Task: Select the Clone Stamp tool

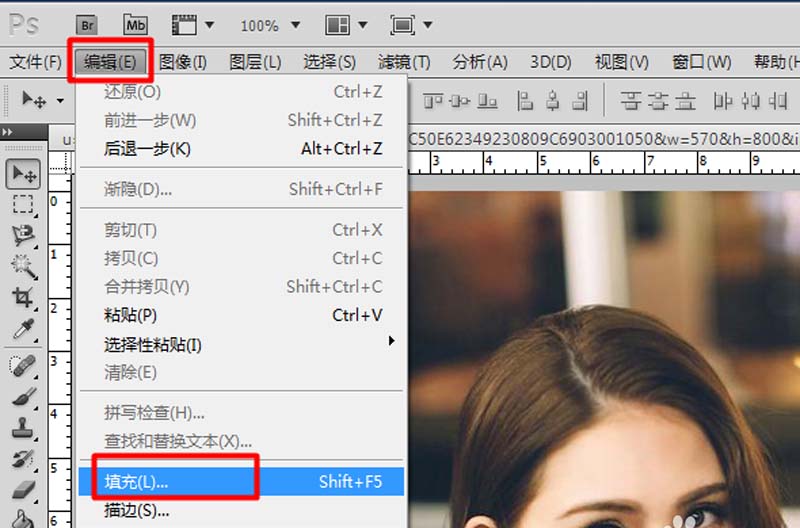Action: click(23, 429)
